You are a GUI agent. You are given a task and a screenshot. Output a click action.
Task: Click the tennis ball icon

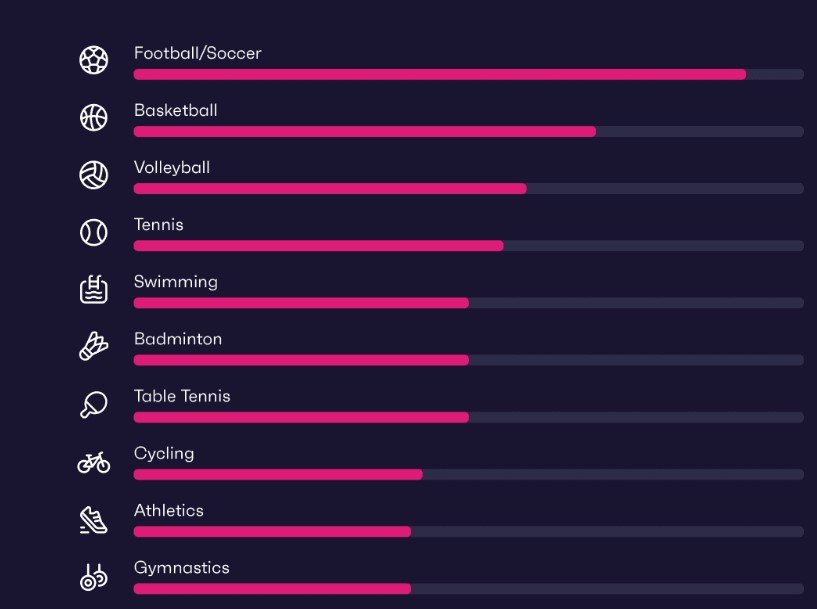93,233
